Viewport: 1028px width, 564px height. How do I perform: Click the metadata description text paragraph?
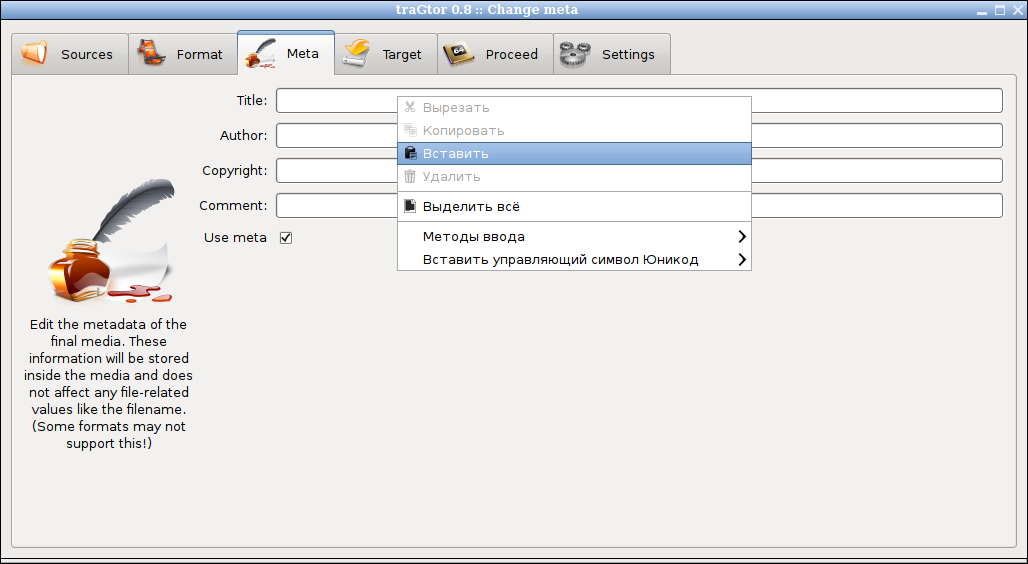(108, 384)
